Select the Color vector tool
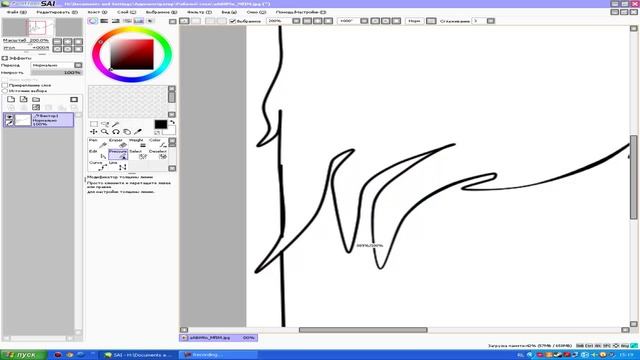The height and width of the screenshot is (360, 640). (x=158, y=143)
